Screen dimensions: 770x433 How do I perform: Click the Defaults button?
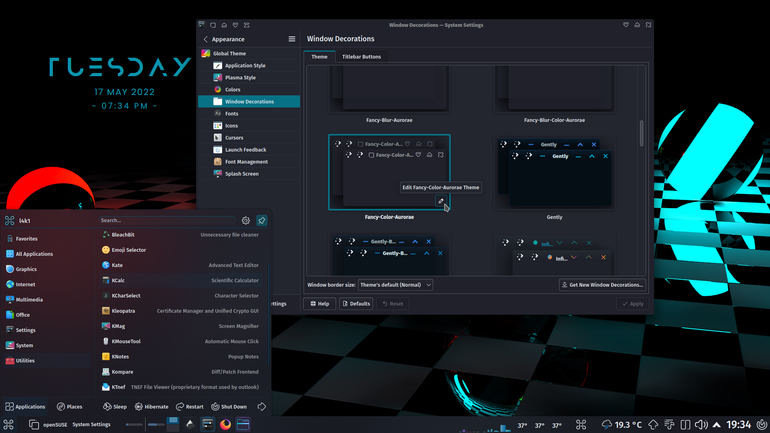[x=356, y=303]
